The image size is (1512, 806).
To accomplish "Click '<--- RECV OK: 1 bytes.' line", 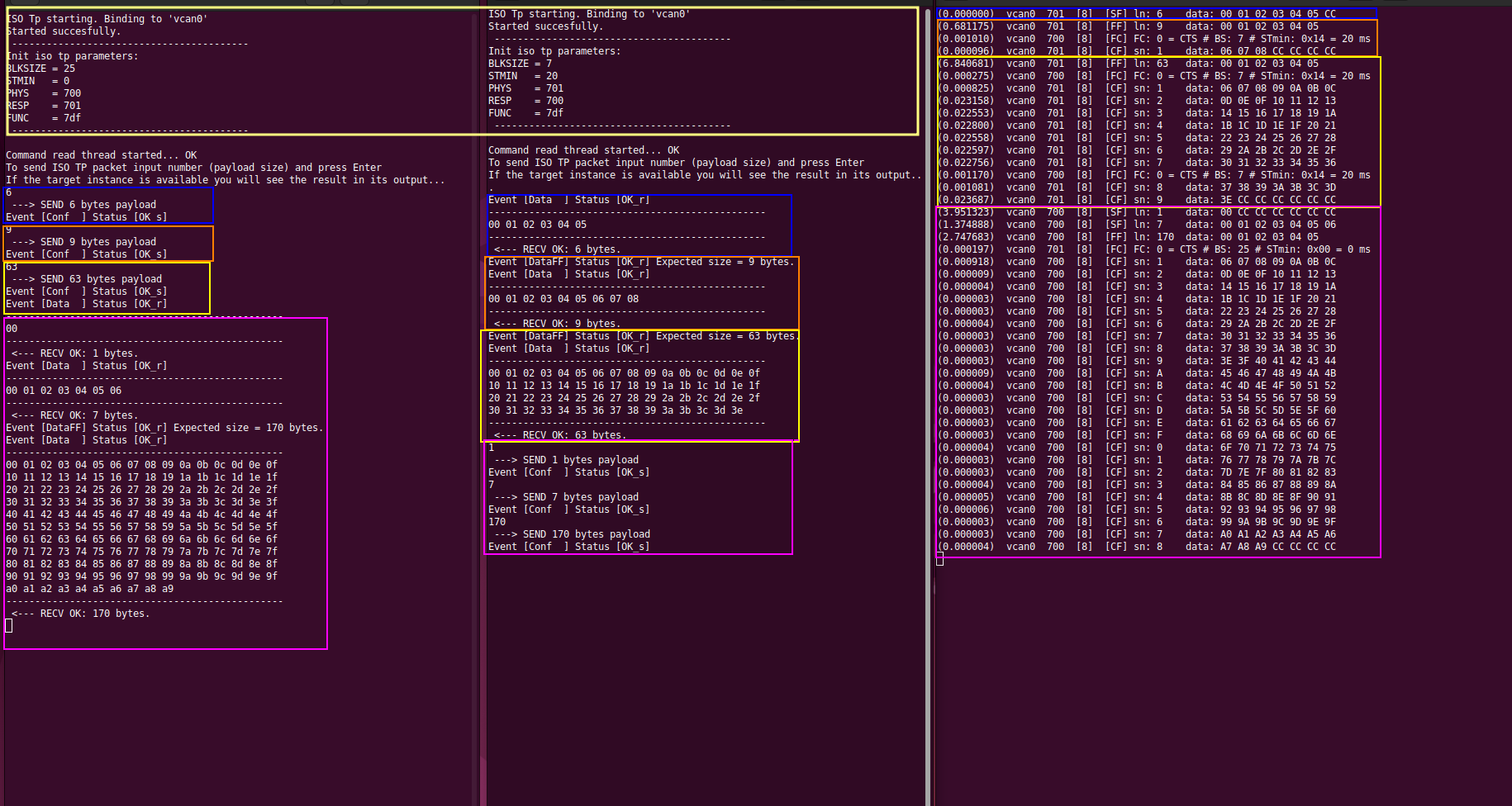I will point(74,353).
